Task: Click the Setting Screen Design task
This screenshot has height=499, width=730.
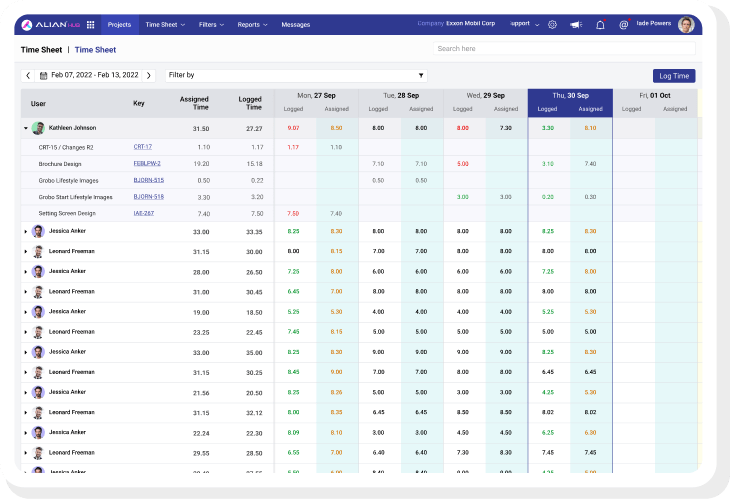Action: [x=67, y=214]
